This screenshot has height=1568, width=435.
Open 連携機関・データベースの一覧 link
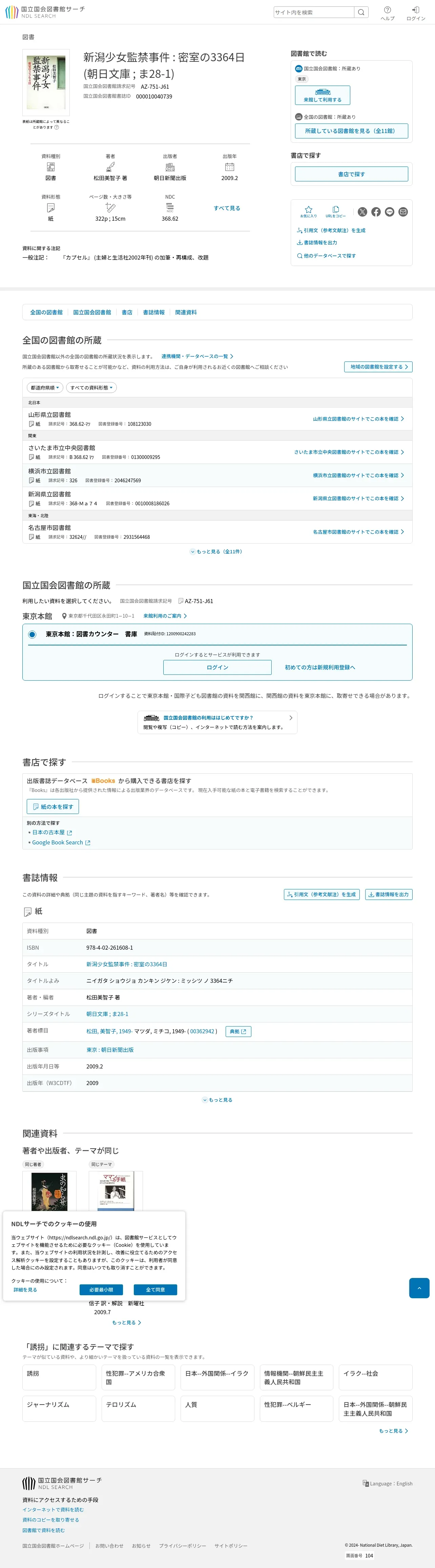pos(198,357)
